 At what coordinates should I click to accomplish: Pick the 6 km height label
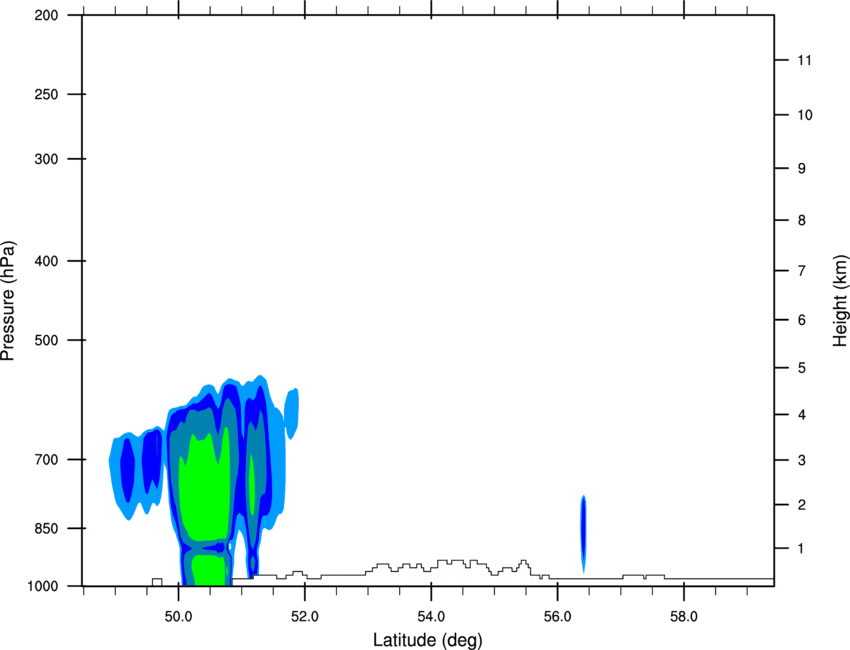pyautogui.click(x=802, y=320)
